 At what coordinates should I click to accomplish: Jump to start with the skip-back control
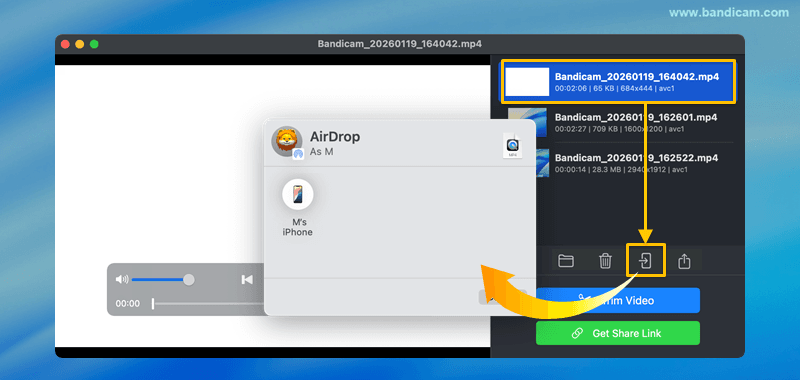(247, 279)
